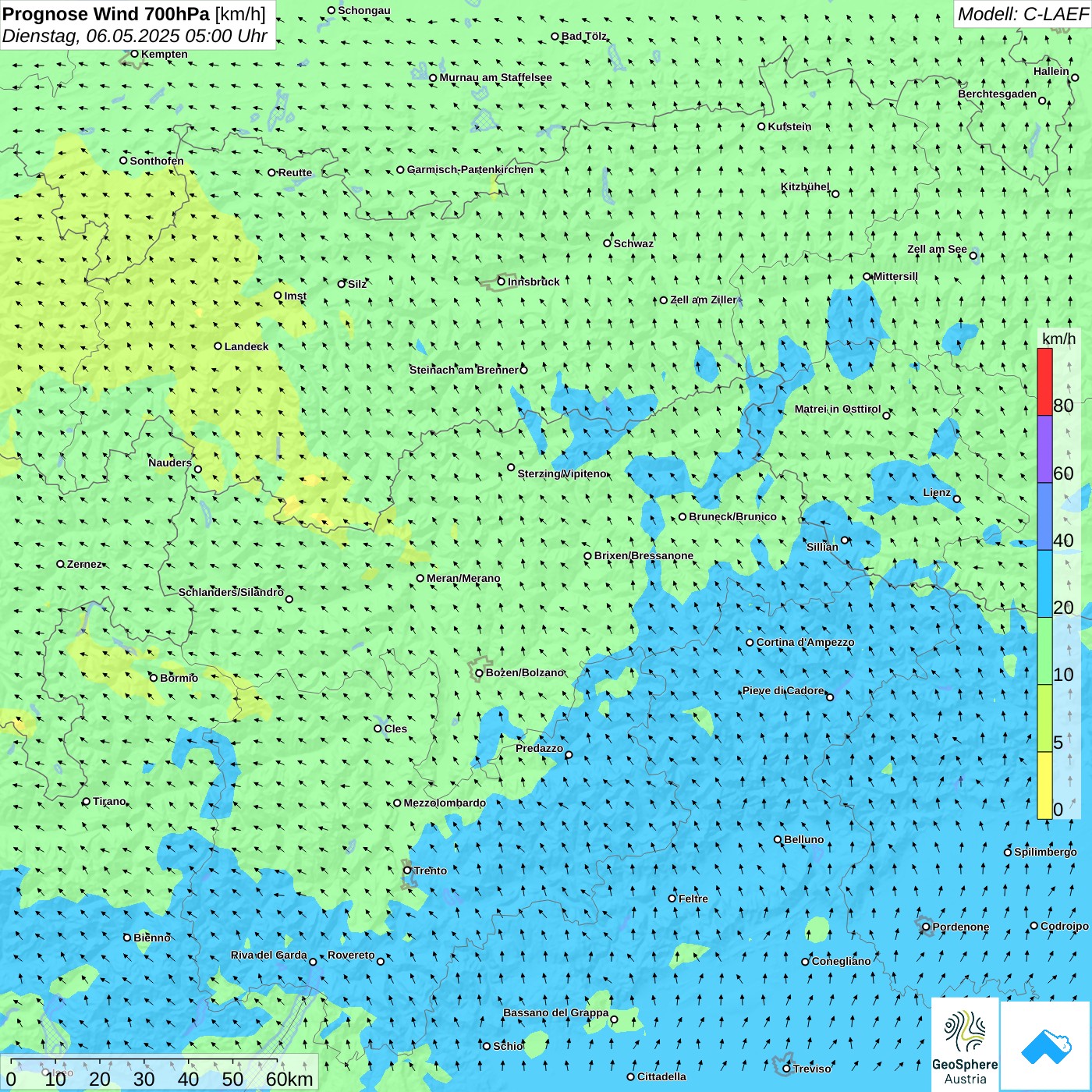The image size is (1092, 1092).
Task: Click the Kufstein city marker
Action: pos(761,126)
